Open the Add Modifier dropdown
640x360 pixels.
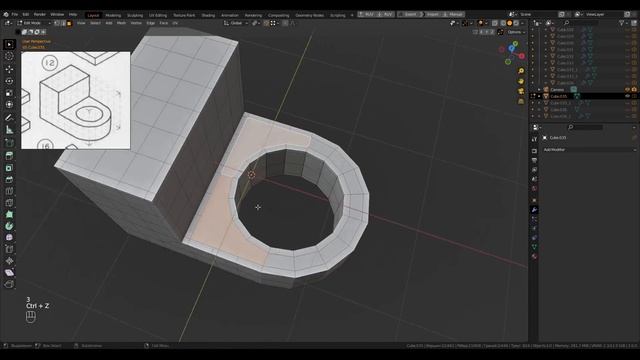(589, 150)
